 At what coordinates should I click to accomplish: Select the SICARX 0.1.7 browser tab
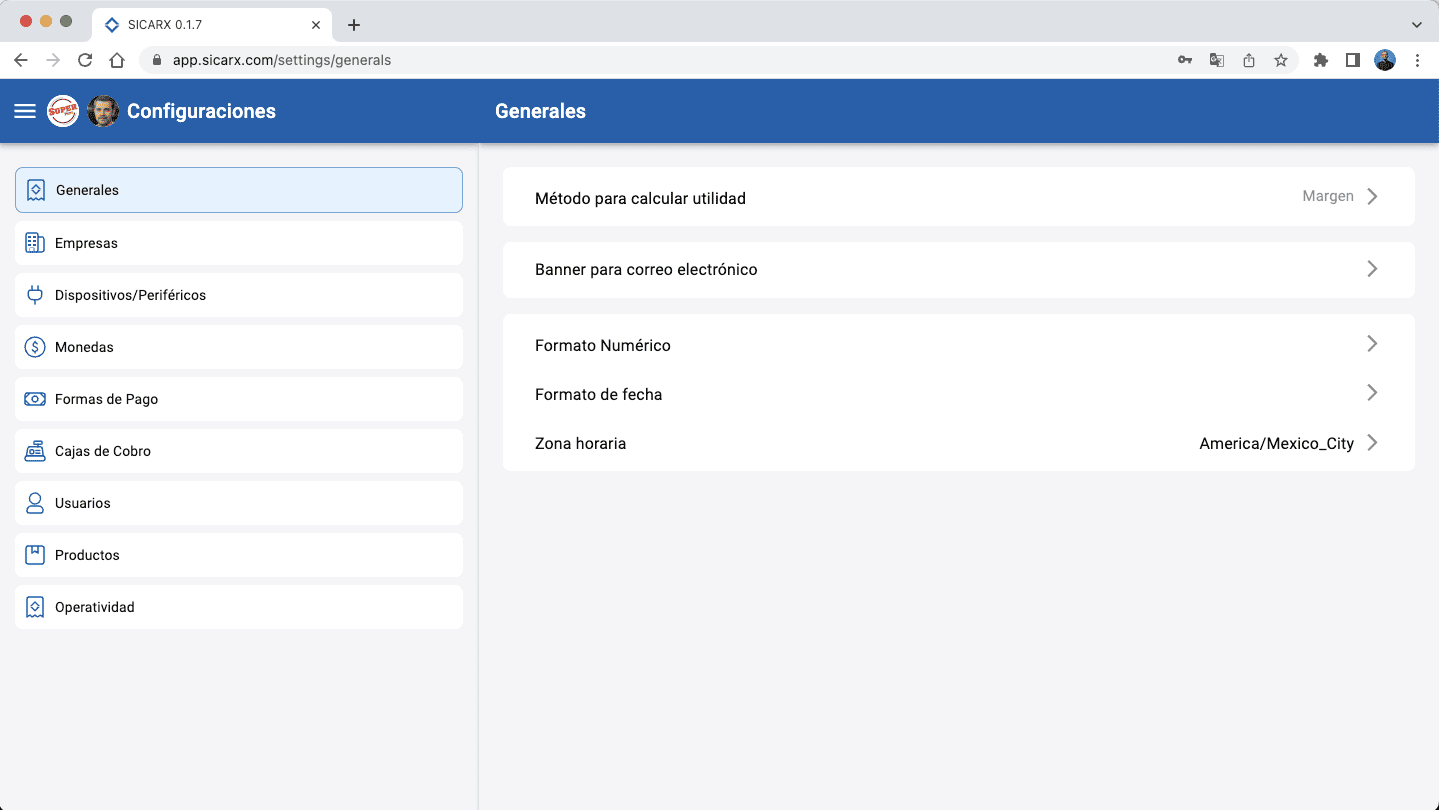[x=180, y=24]
